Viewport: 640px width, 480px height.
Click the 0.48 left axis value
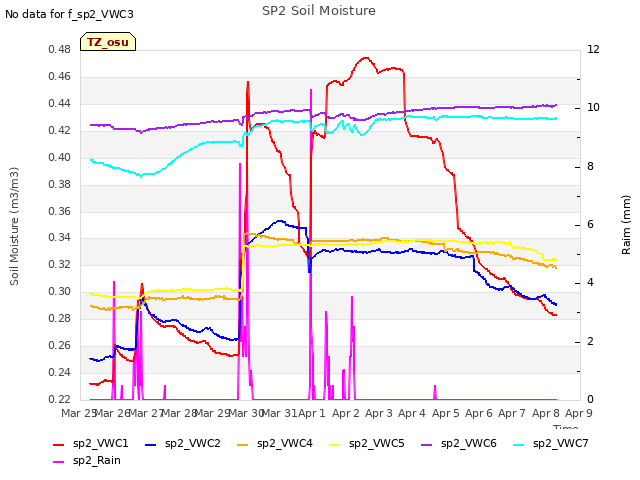(60, 50)
